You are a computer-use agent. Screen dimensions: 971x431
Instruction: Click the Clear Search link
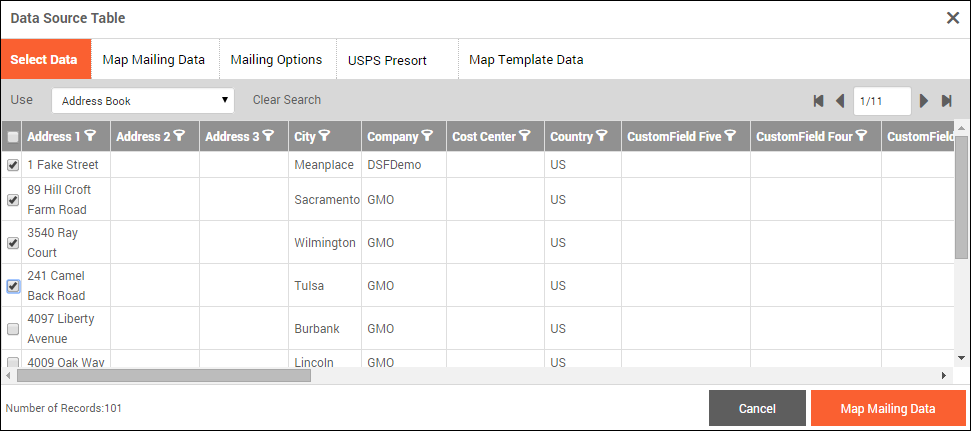[287, 100]
